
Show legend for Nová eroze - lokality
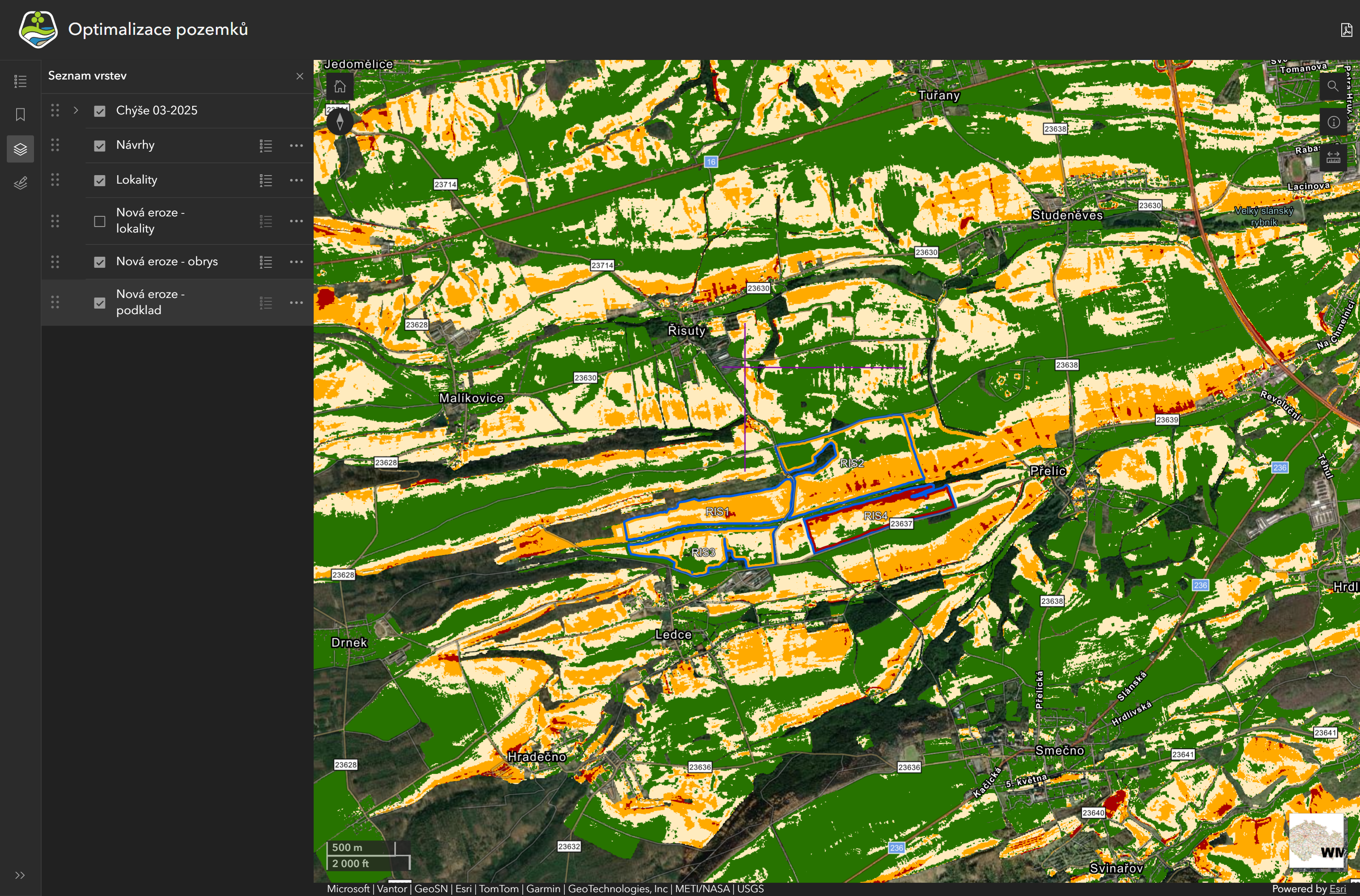click(x=266, y=221)
